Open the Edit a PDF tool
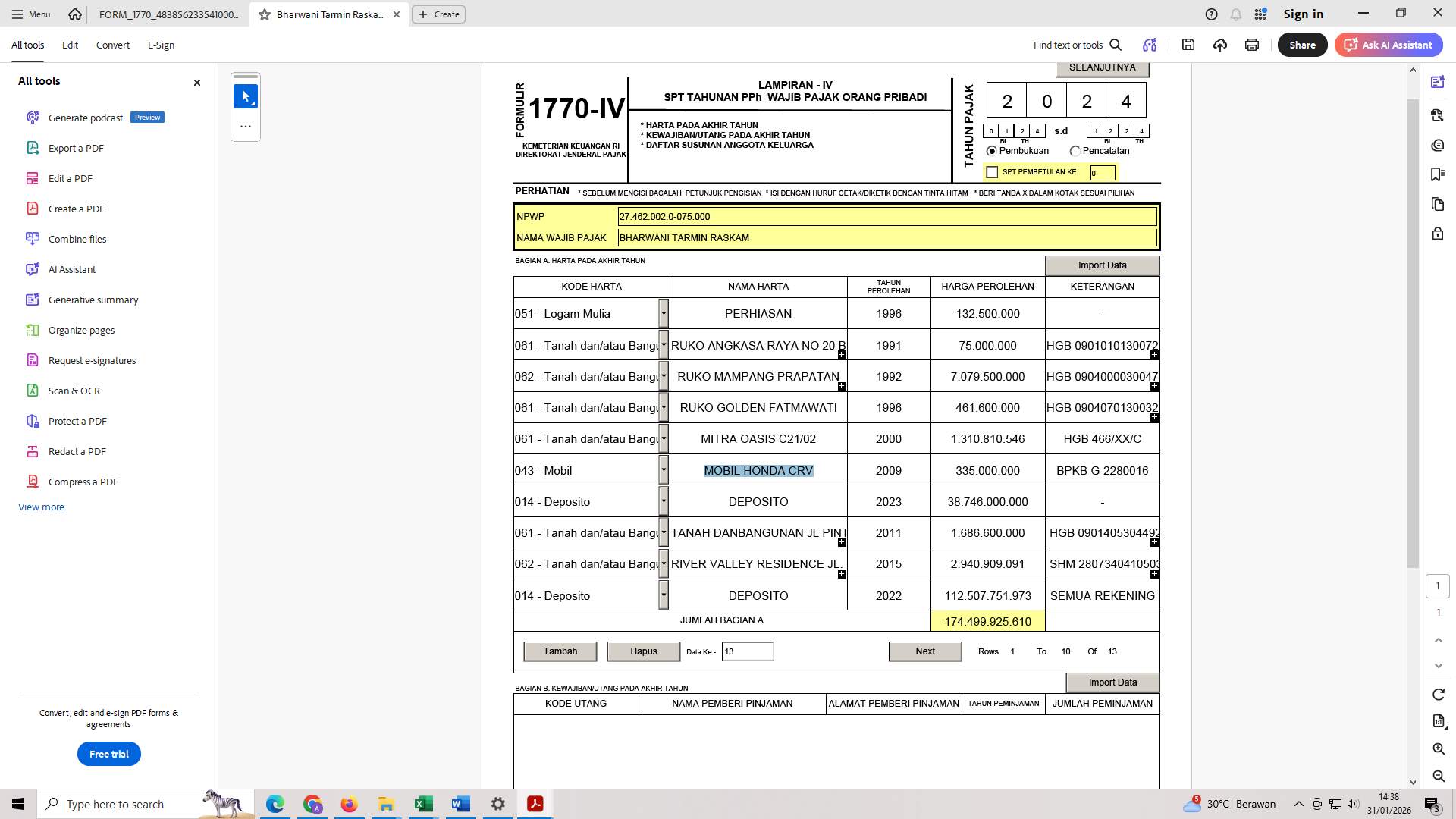 (x=71, y=178)
